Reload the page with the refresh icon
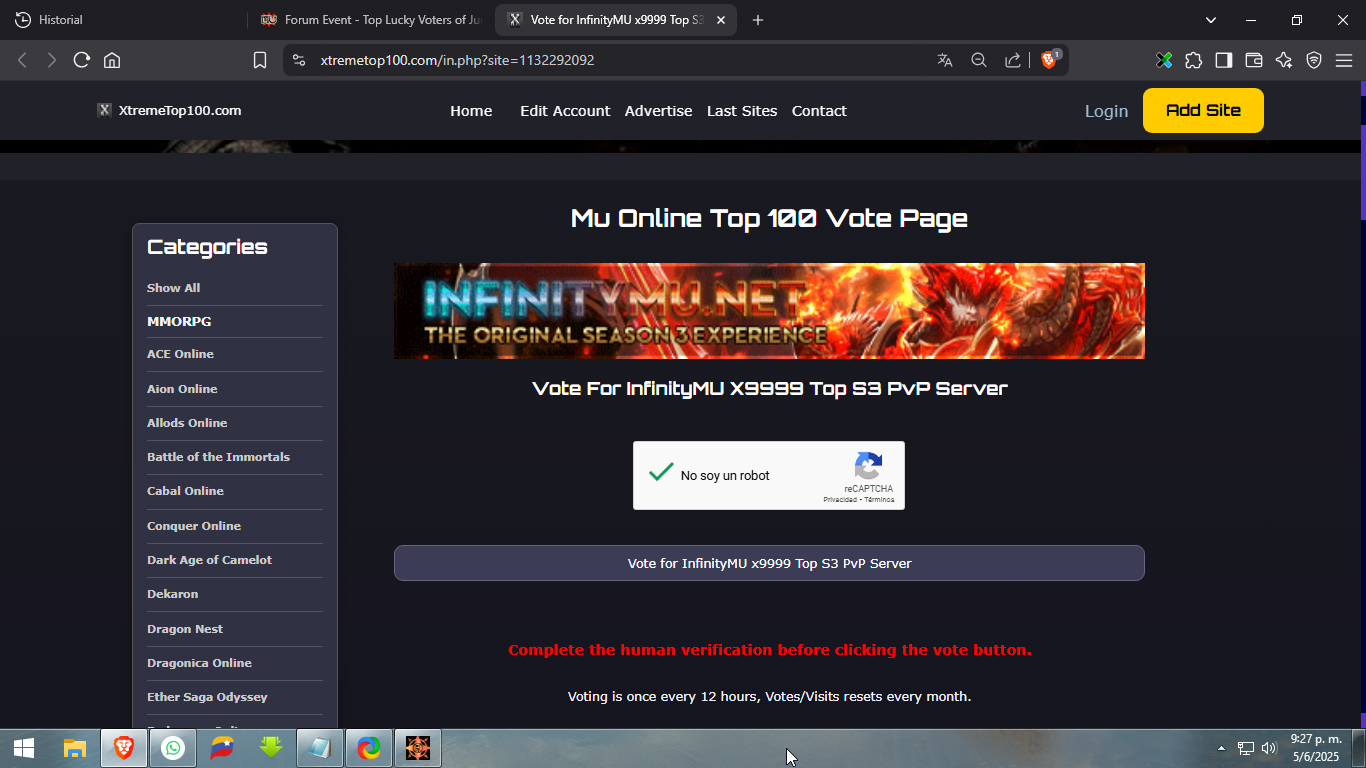This screenshot has height=768, width=1366. coord(82,60)
